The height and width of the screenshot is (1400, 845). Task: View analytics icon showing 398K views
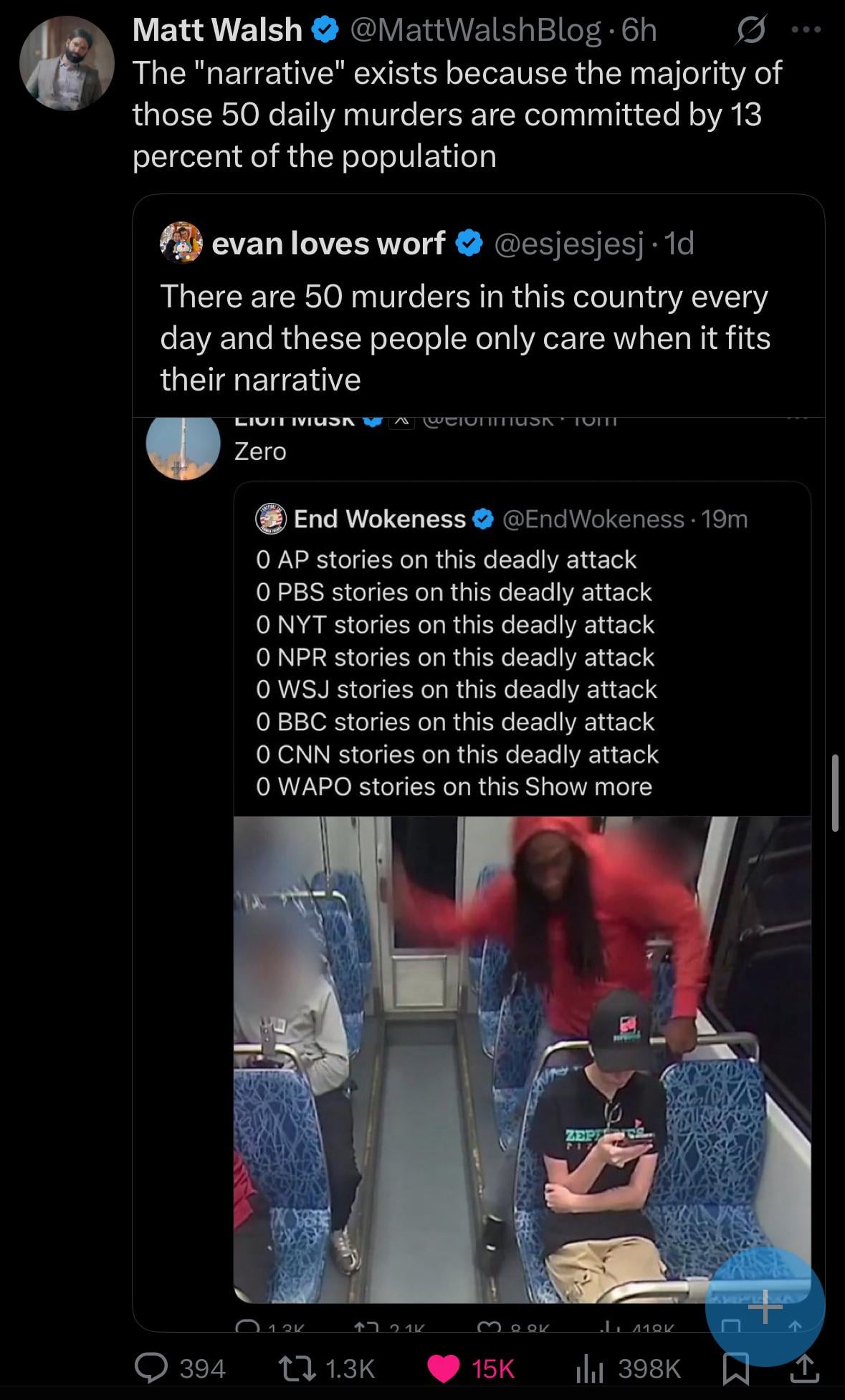tap(588, 1368)
